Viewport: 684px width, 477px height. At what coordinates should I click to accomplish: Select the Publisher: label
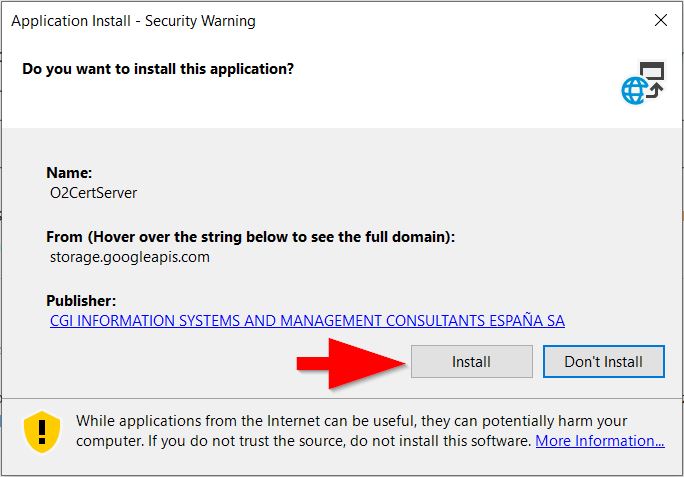point(81,301)
